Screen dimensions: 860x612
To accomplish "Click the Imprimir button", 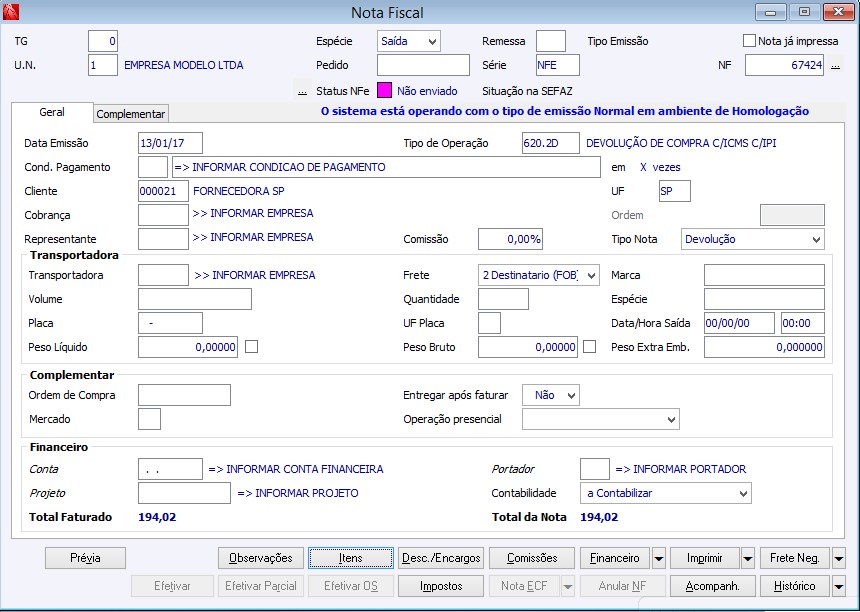I will [705, 558].
